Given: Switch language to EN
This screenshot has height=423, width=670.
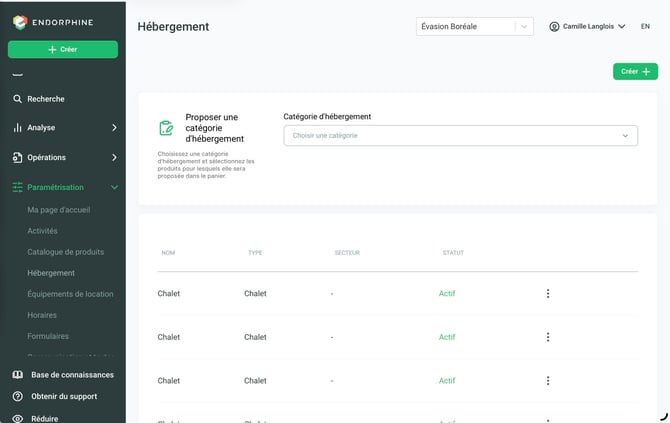Looking at the screenshot, I should [x=645, y=26].
